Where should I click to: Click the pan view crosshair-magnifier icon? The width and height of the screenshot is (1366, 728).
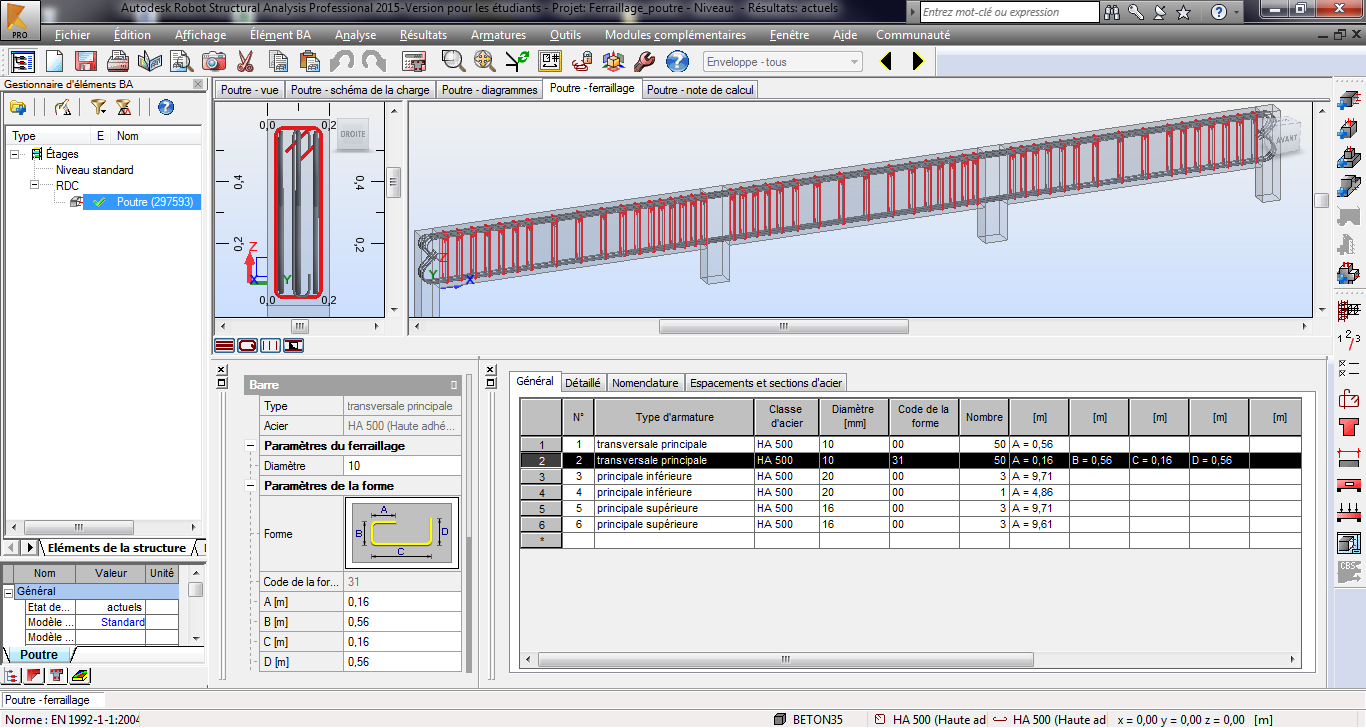pos(485,61)
